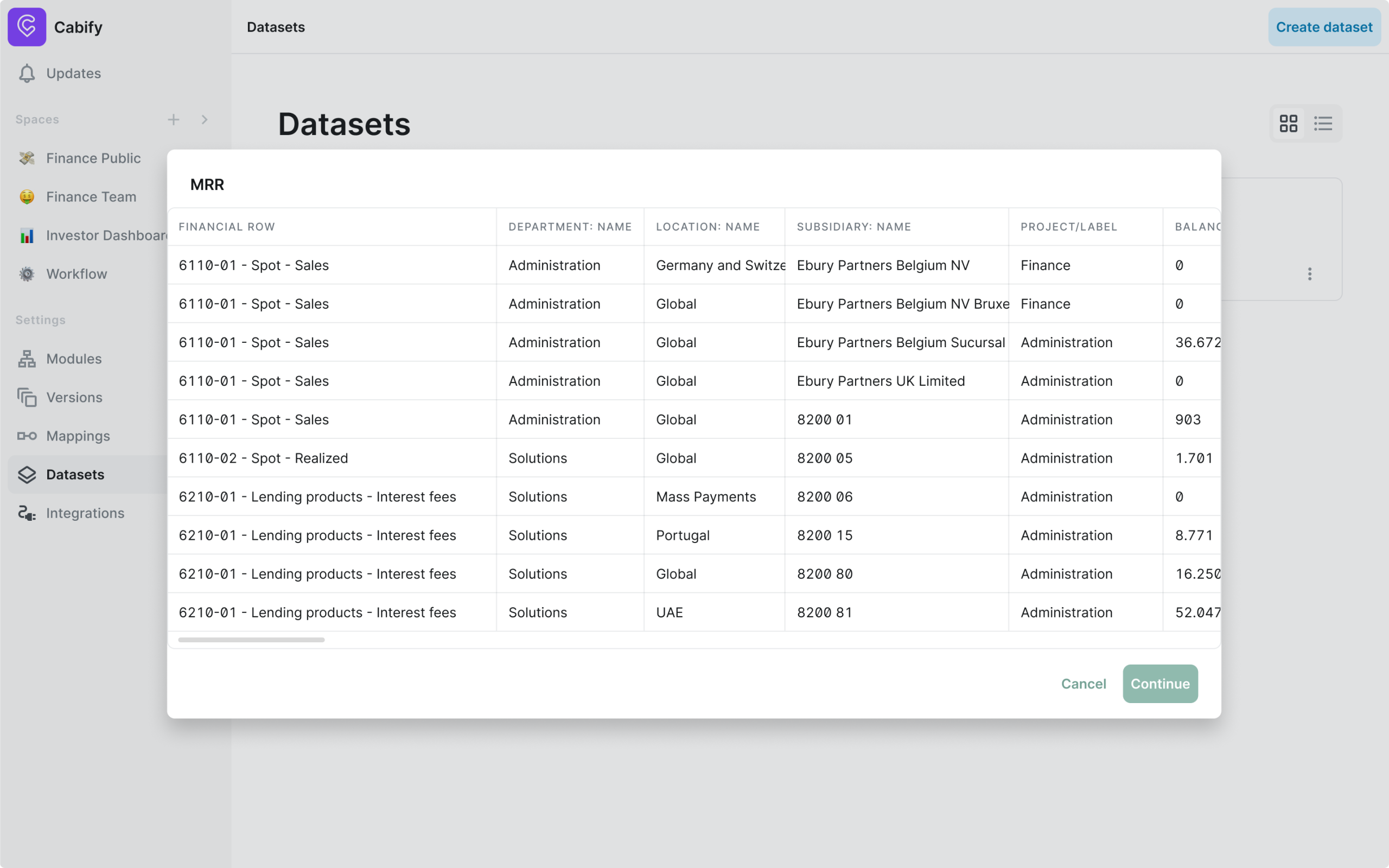
Task: Click Cabify workspace name
Action: (x=78, y=27)
